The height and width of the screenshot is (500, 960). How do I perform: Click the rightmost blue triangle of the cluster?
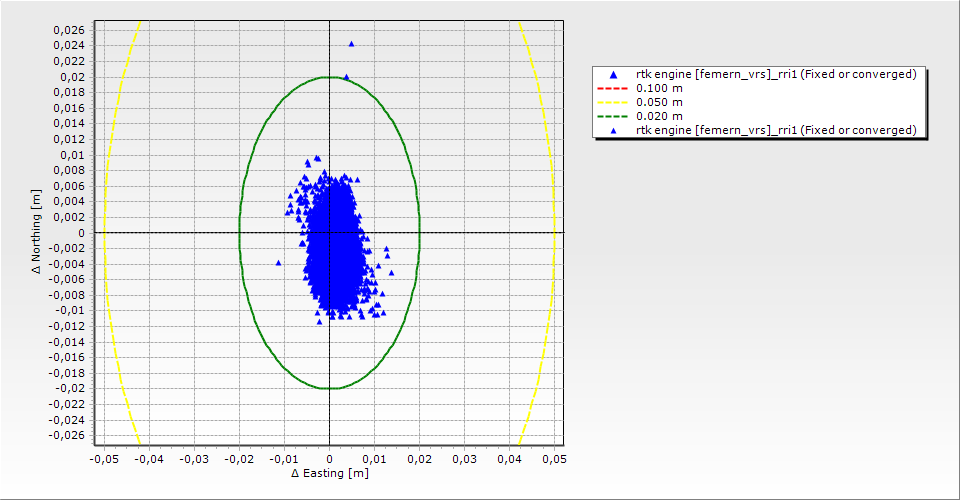point(388,250)
